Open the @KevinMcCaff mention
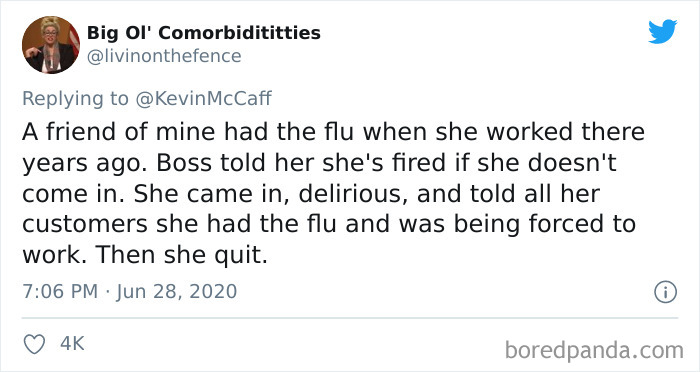Screen dimensions: 700x372 [203, 98]
